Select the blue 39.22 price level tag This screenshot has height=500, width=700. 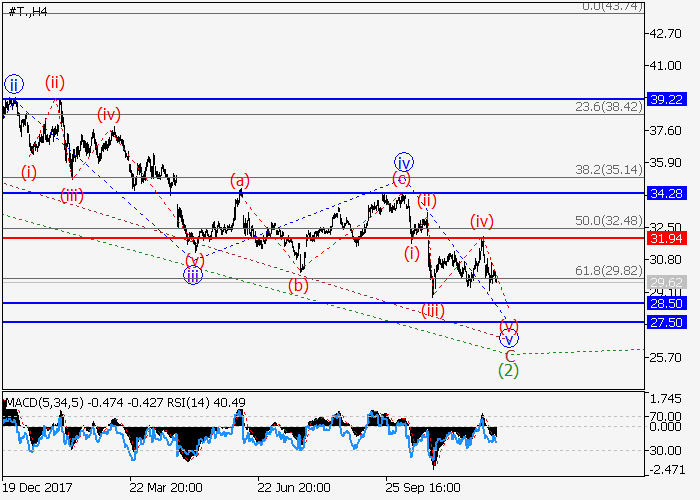pyautogui.click(x=665, y=99)
